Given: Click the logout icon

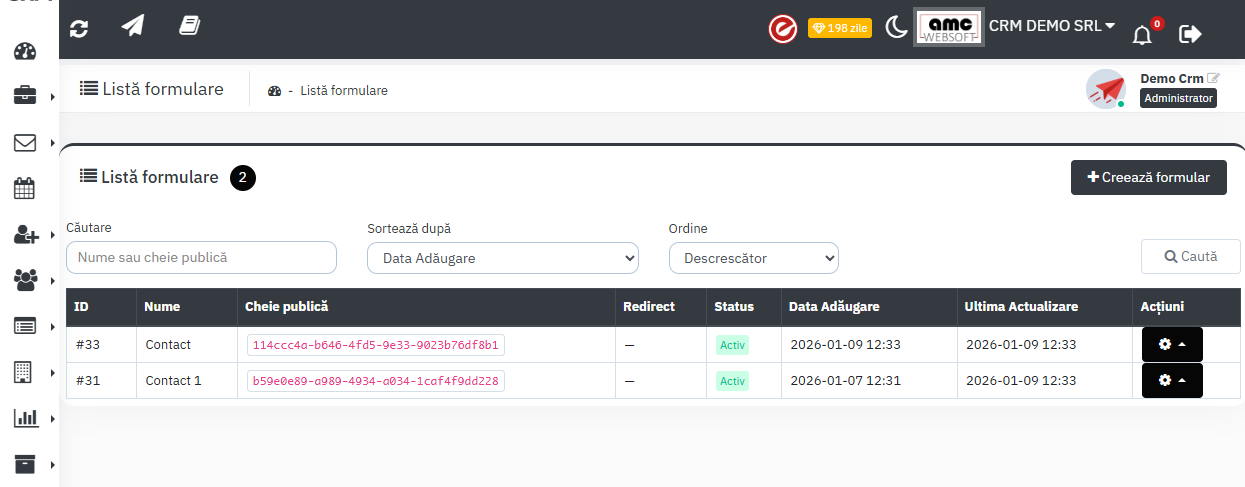Looking at the screenshot, I should [1190, 34].
